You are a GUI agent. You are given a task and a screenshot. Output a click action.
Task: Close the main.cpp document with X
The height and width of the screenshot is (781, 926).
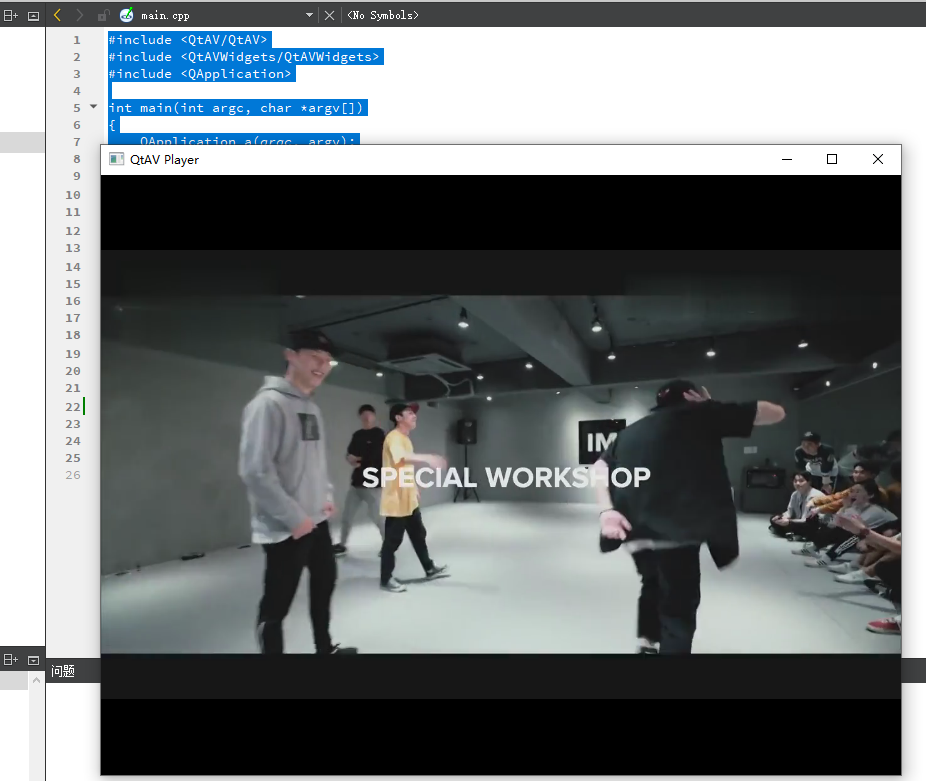330,15
